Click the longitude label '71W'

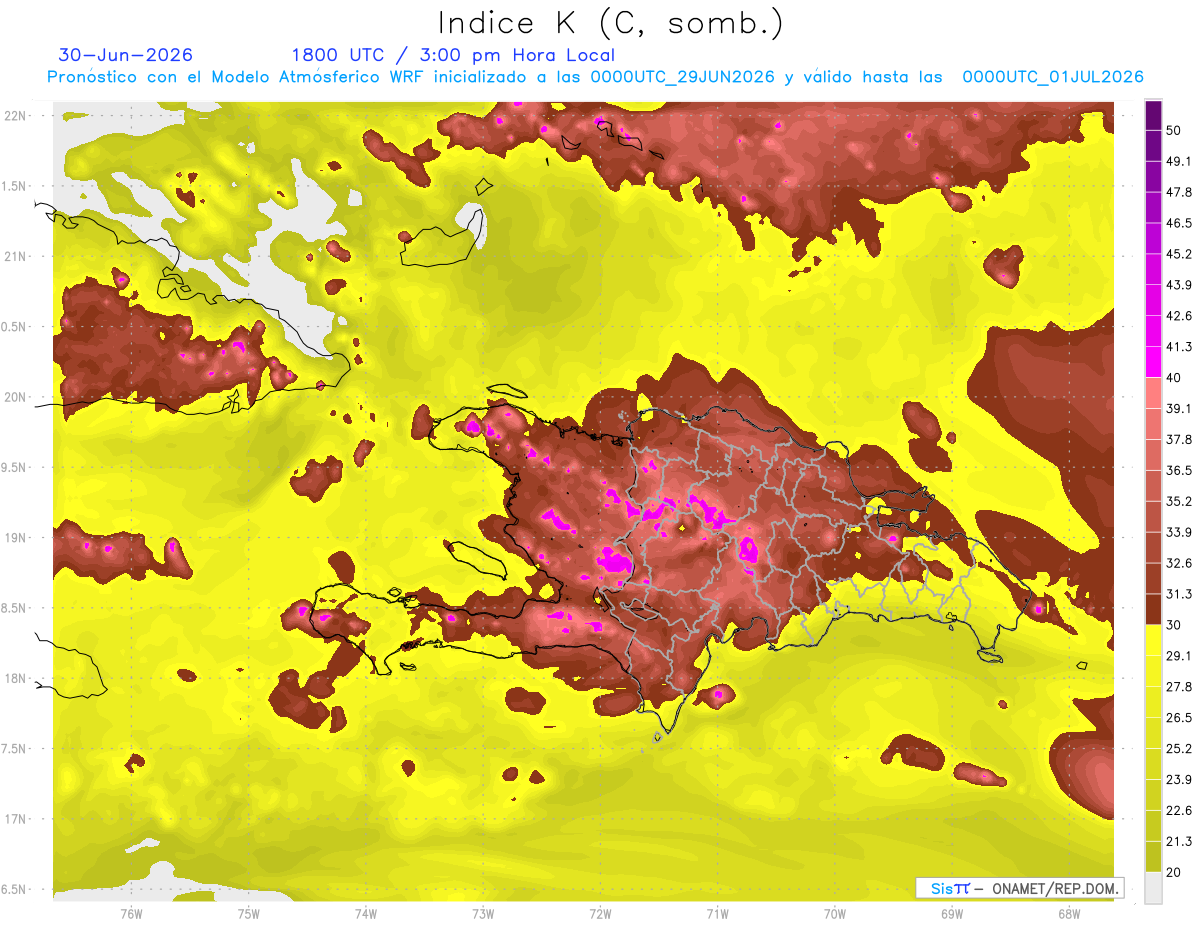click(717, 913)
